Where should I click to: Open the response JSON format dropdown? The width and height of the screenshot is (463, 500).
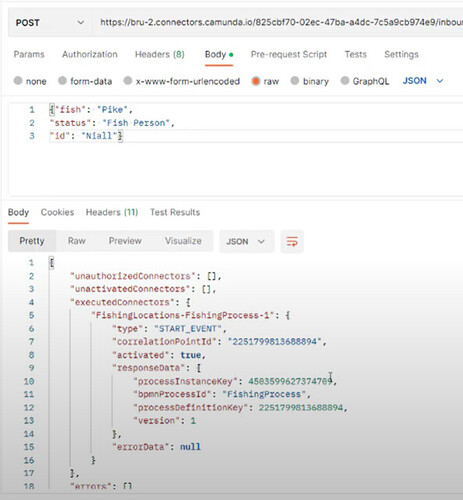point(246,241)
